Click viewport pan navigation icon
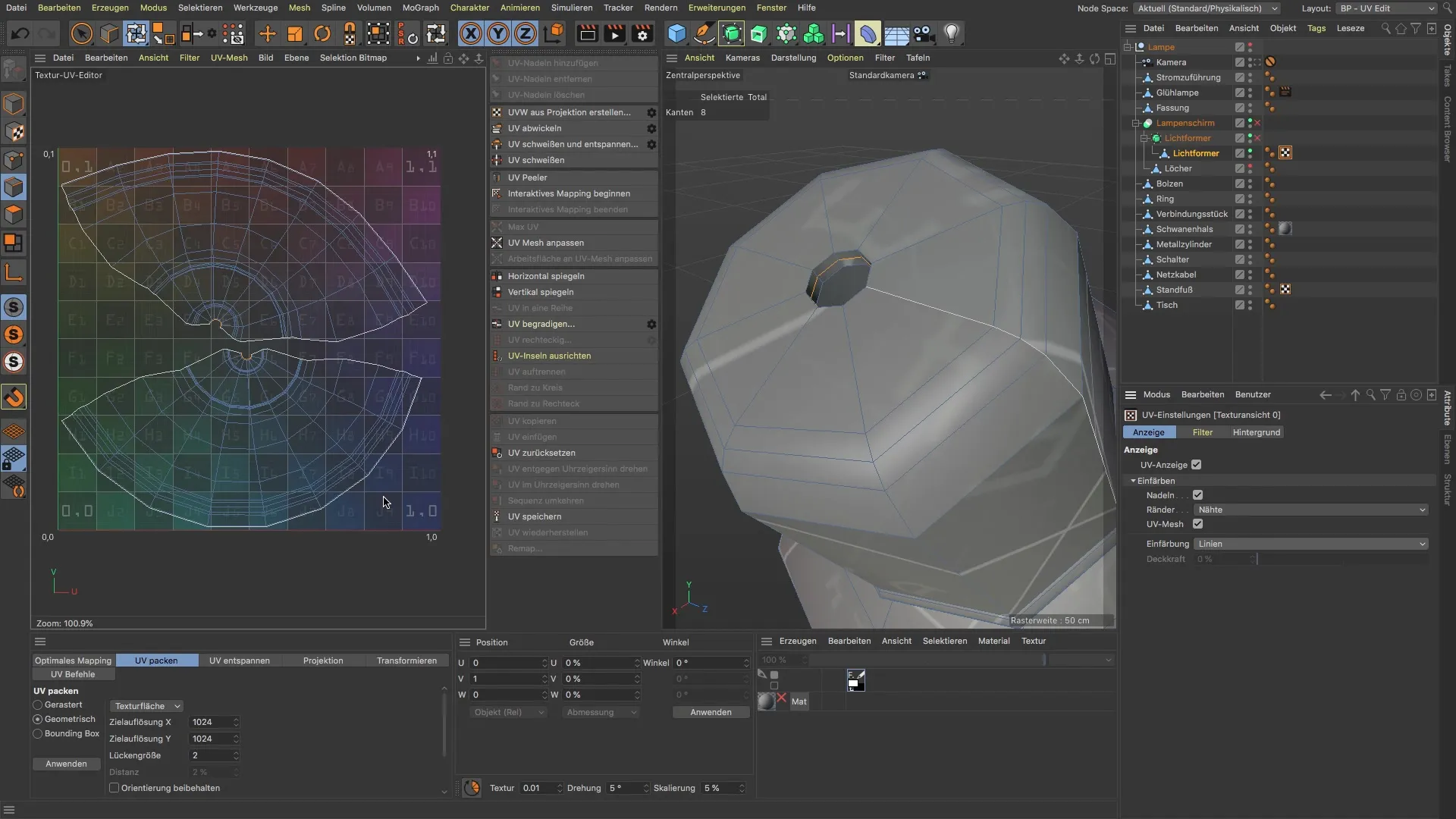The width and height of the screenshot is (1456, 819). [1064, 58]
